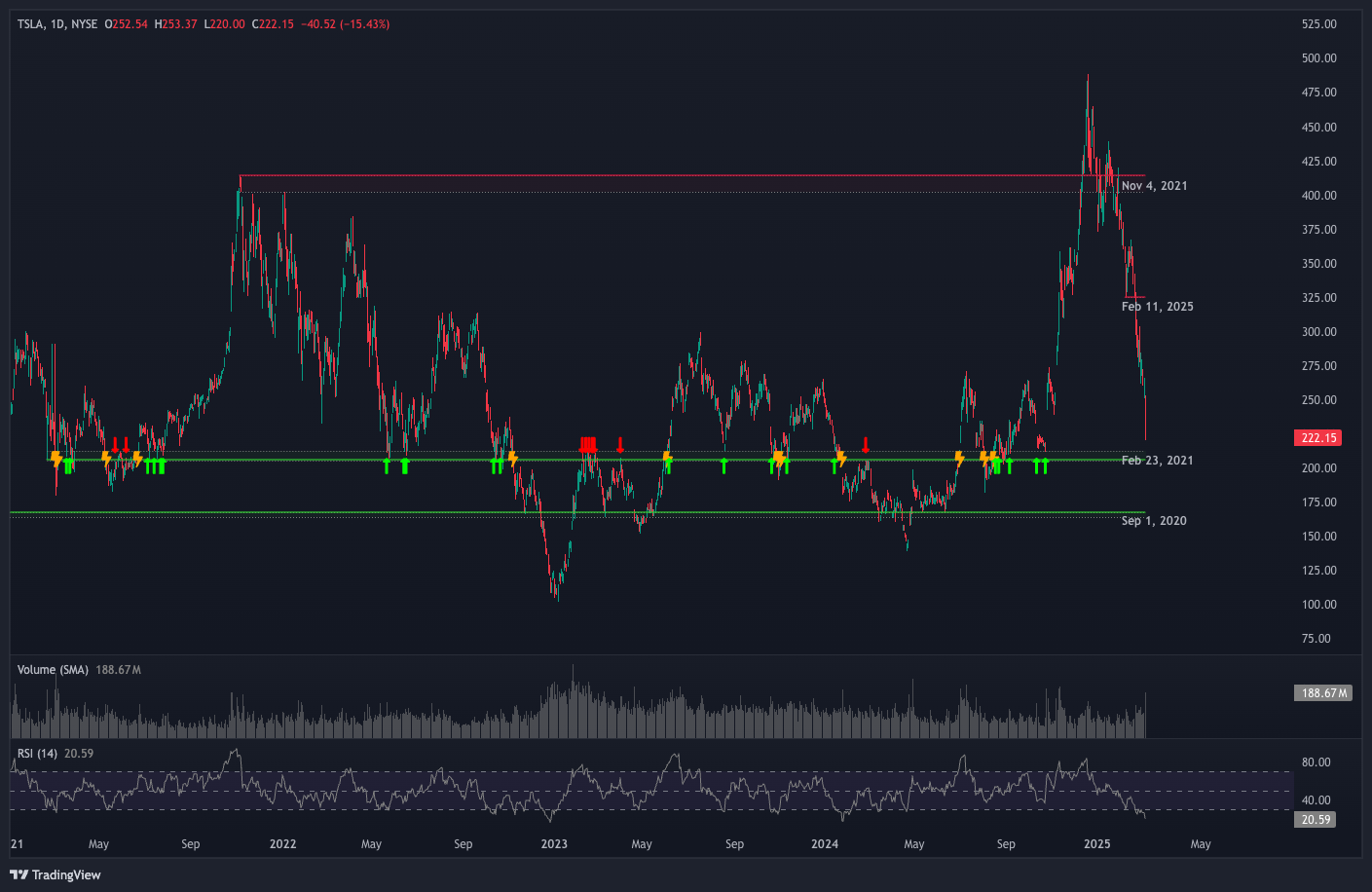1372x892 pixels.
Task: Click the close value C222.15
Action: pos(273,24)
